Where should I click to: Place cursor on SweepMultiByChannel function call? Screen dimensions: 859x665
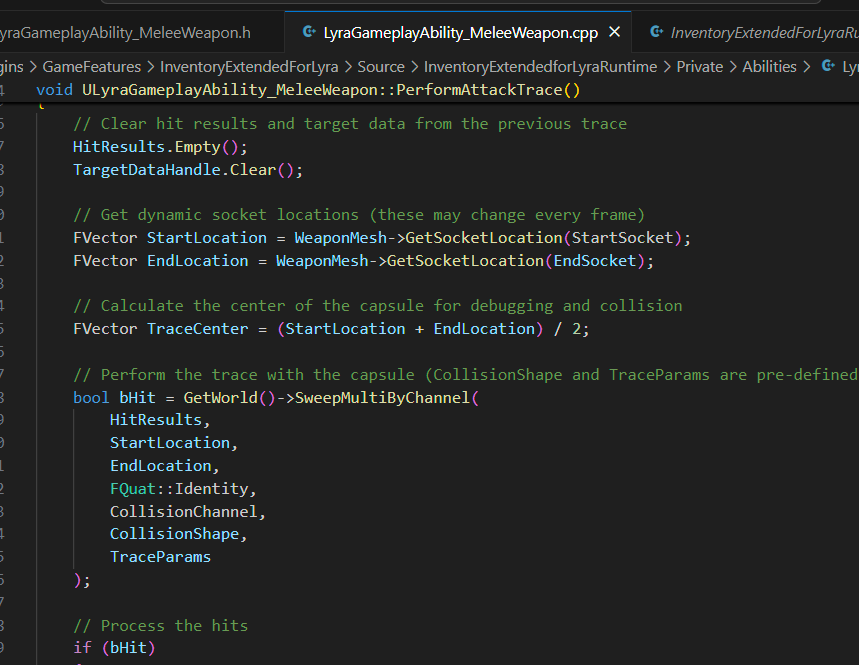pos(387,397)
